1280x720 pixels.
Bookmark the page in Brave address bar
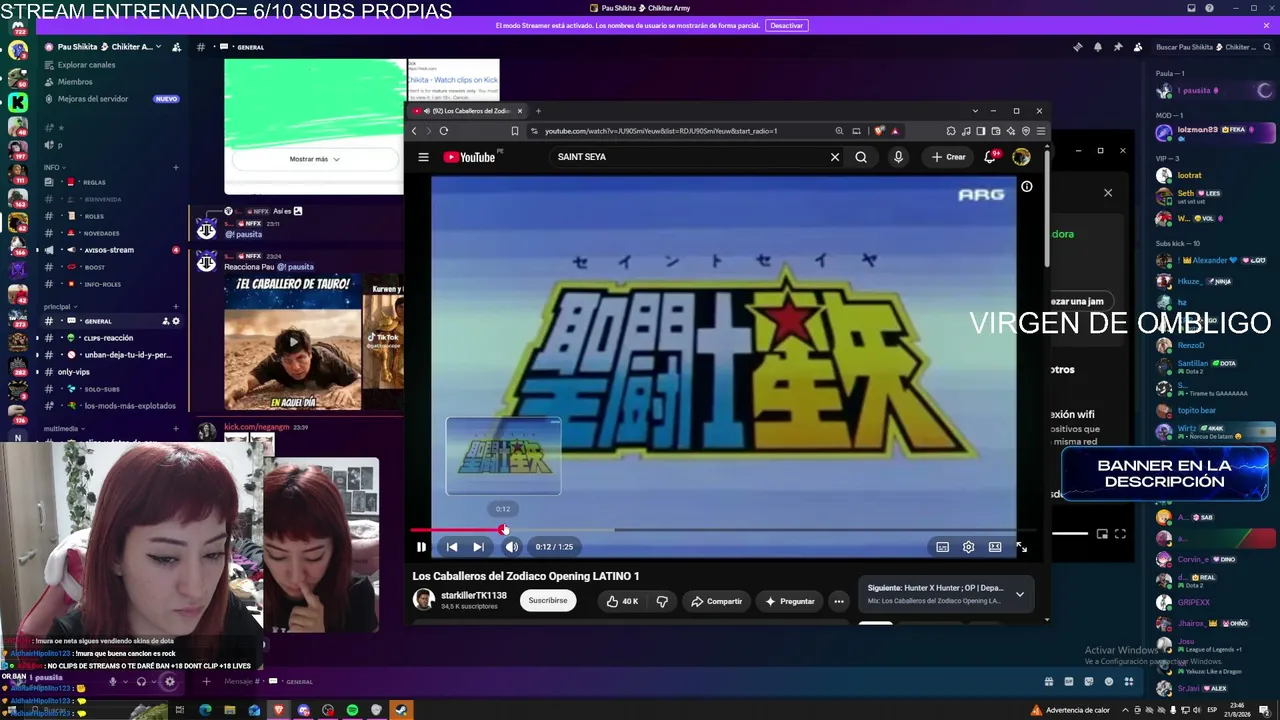coord(515,131)
